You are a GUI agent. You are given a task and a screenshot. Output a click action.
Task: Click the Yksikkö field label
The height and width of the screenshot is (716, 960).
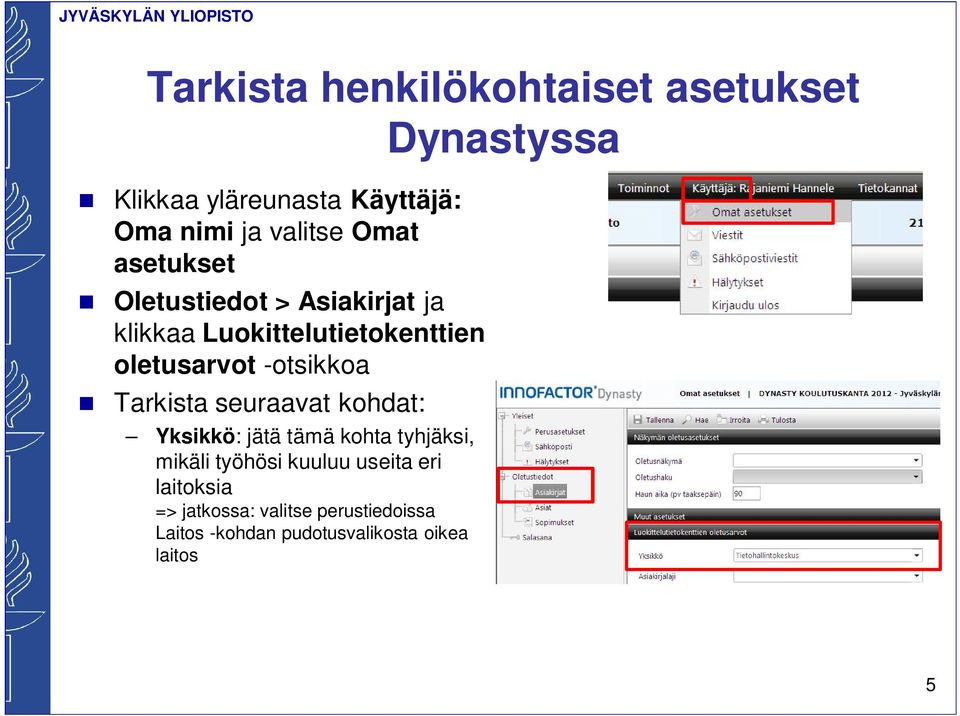pyautogui.click(x=650, y=556)
